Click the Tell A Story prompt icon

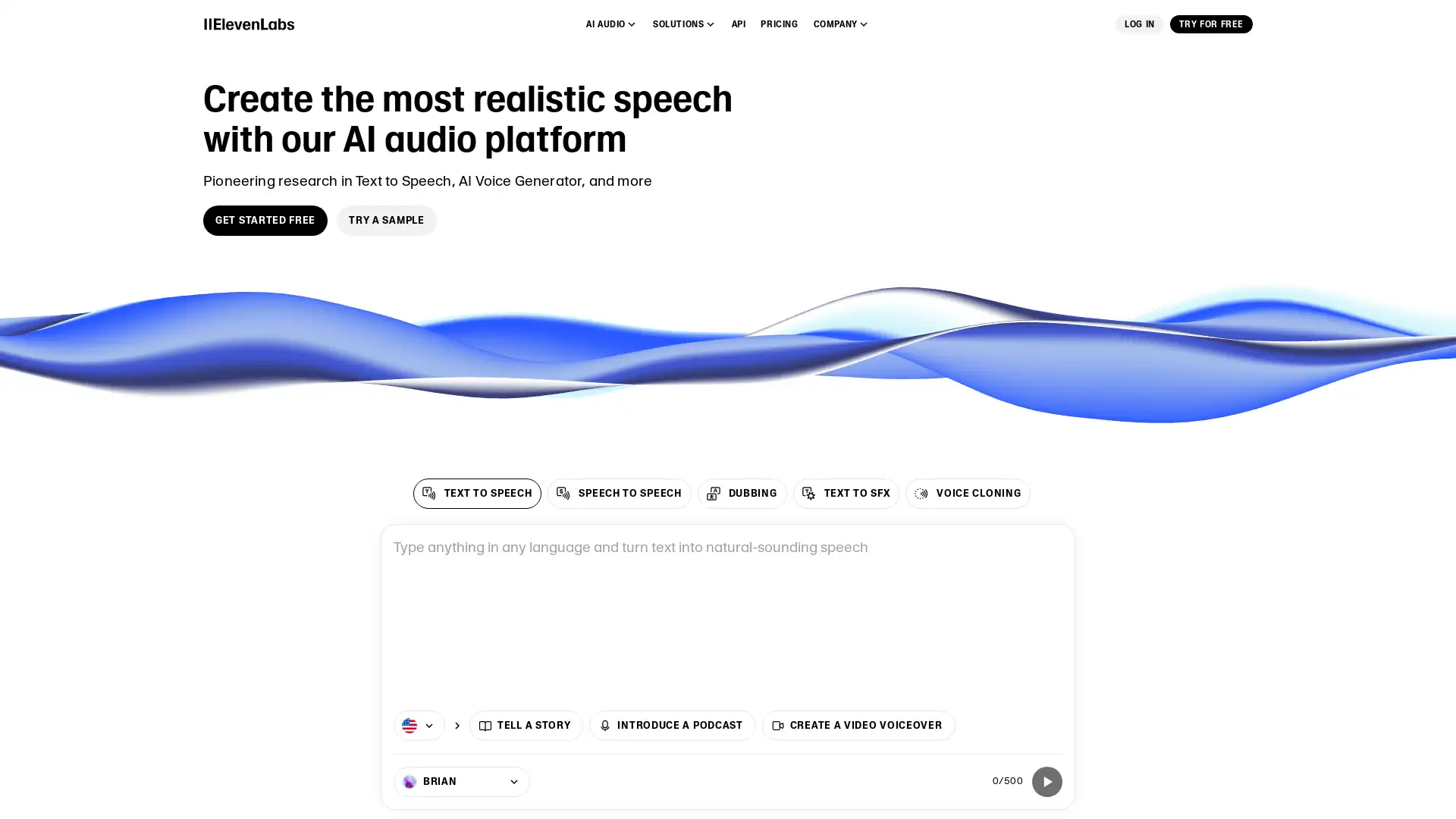(485, 725)
